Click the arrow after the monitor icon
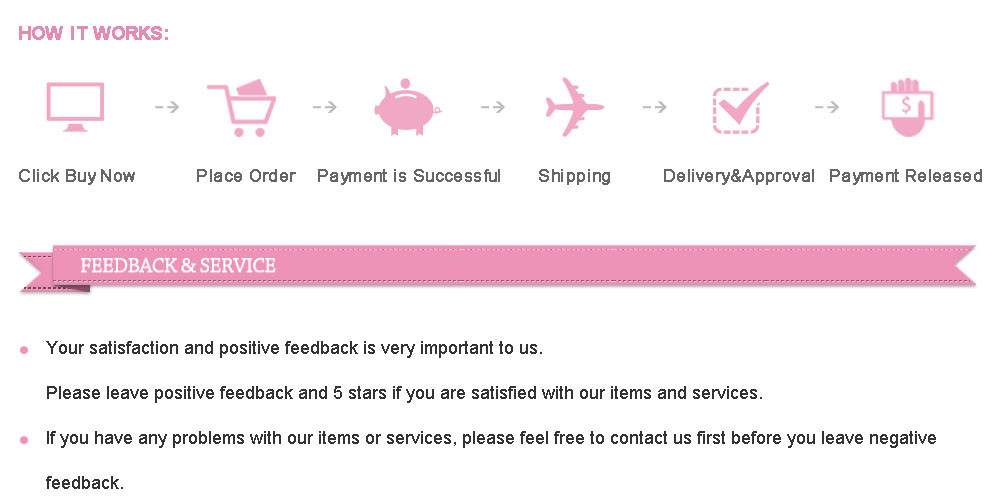 (167, 107)
